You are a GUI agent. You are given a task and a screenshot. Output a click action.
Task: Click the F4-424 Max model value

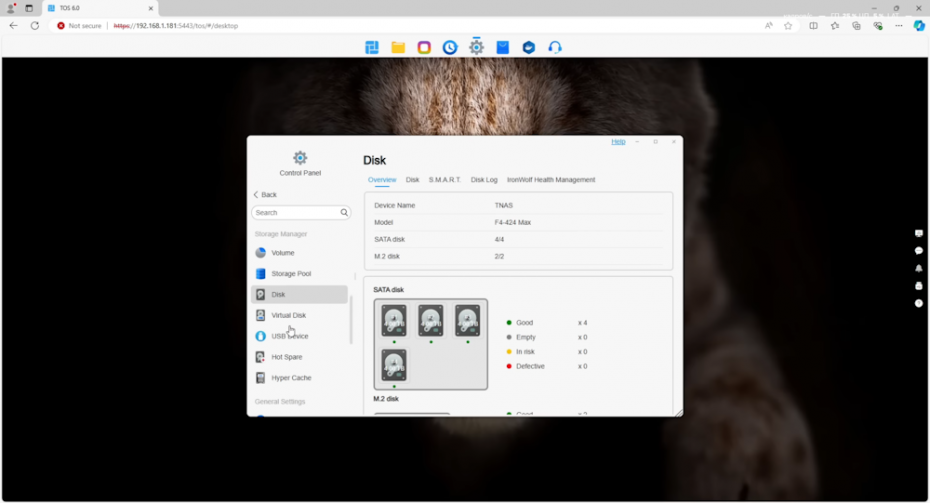[513, 222]
